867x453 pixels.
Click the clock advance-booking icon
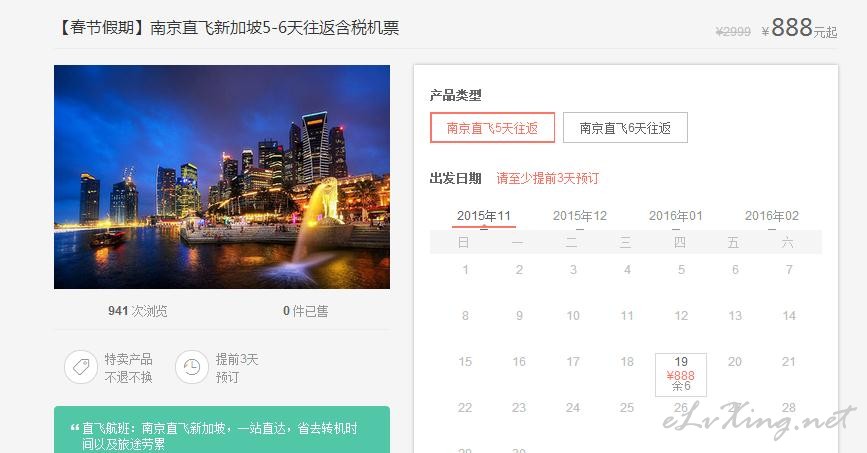click(x=192, y=367)
